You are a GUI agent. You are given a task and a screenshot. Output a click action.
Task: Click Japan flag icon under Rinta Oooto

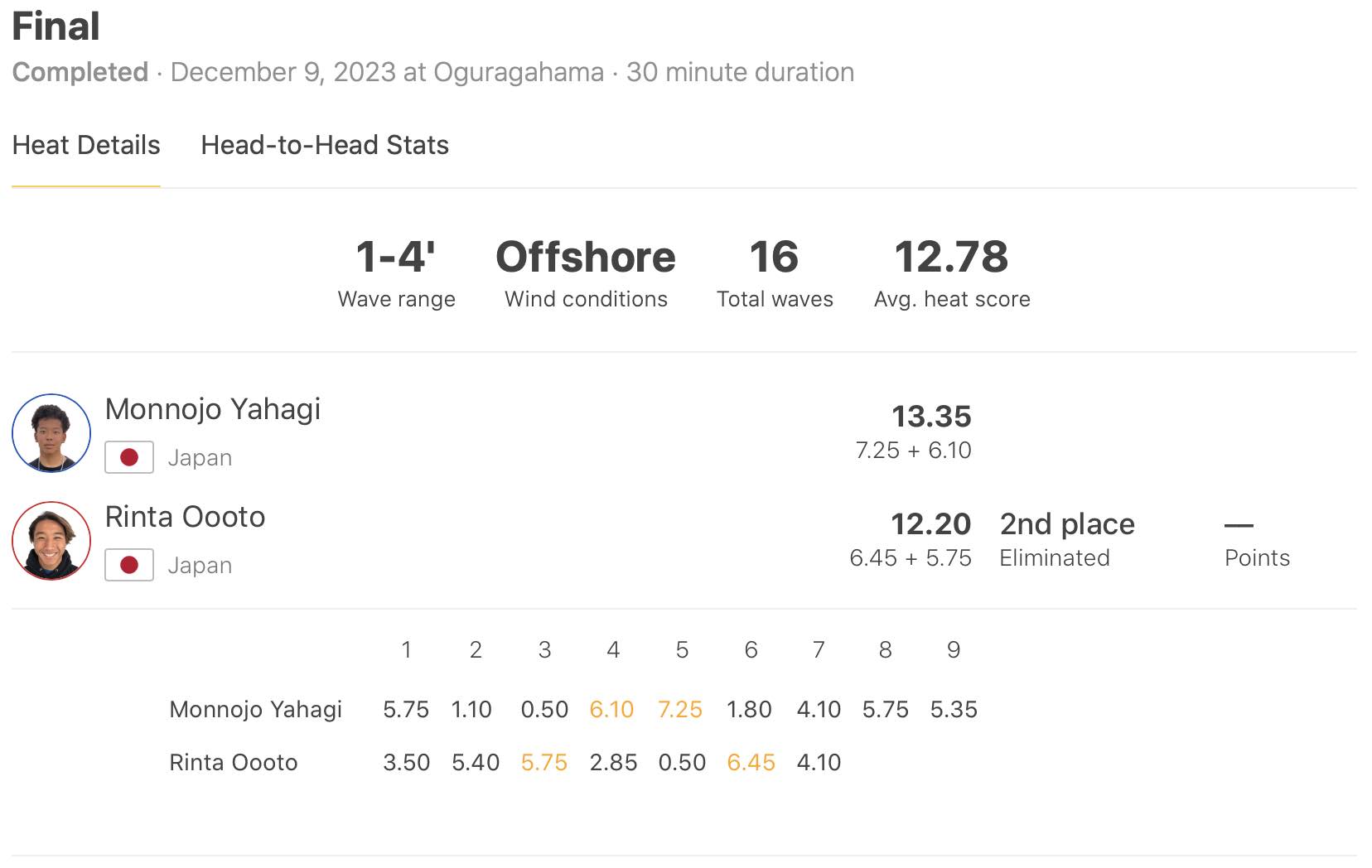(x=129, y=565)
